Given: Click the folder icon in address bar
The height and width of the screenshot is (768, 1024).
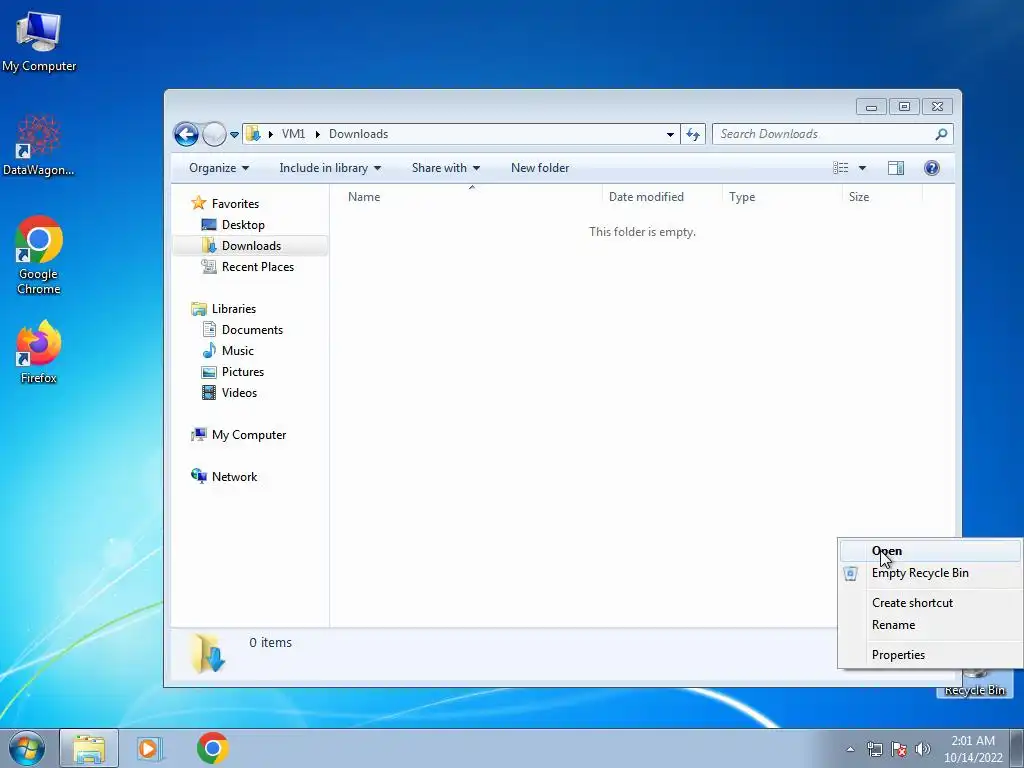Looking at the screenshot, I should (253, 134).
